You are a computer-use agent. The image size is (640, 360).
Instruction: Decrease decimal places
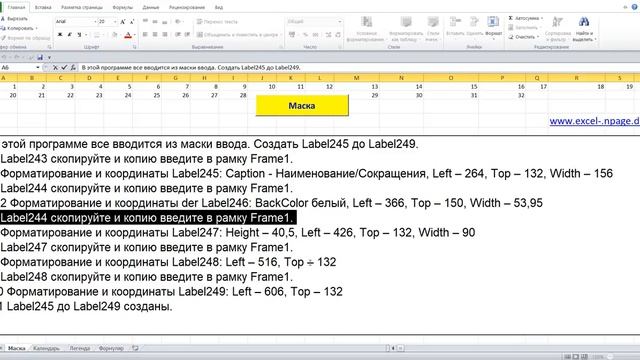click(x=338, y=35)
